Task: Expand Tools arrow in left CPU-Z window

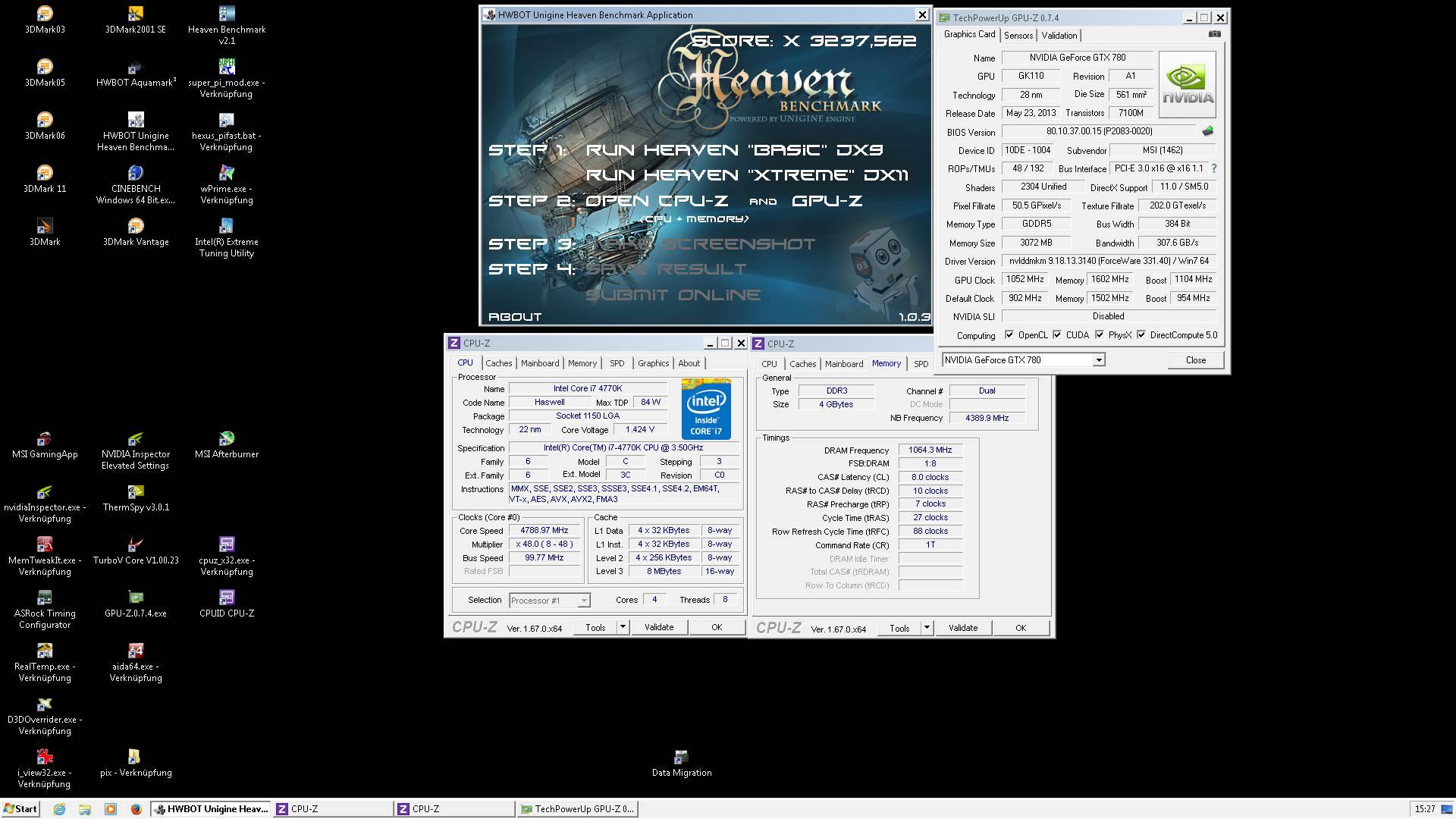Action: click(623, 627)
